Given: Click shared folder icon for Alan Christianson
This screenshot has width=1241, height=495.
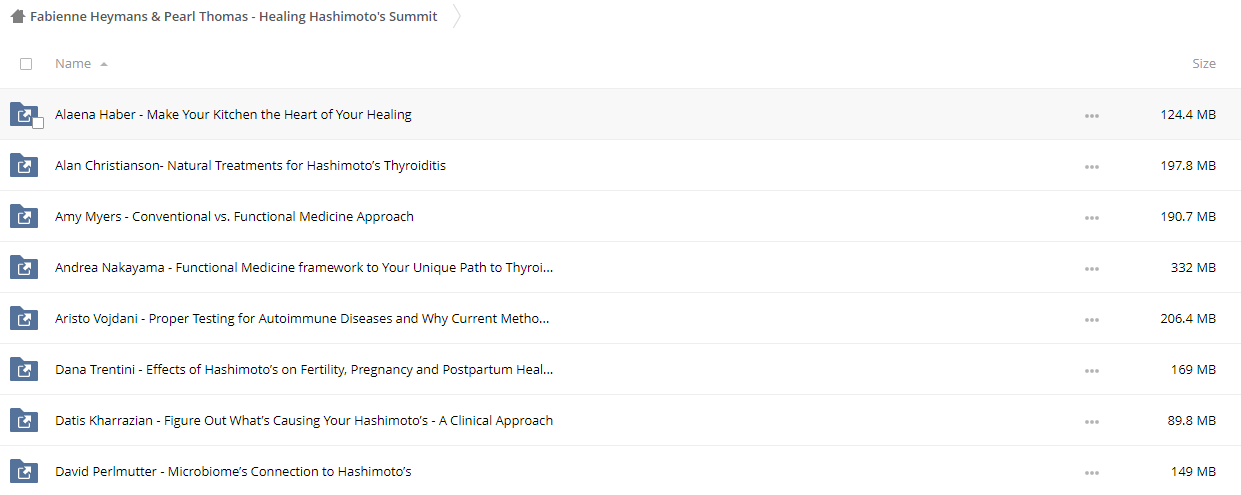Looking at the screenshot, I should point(23,165).
